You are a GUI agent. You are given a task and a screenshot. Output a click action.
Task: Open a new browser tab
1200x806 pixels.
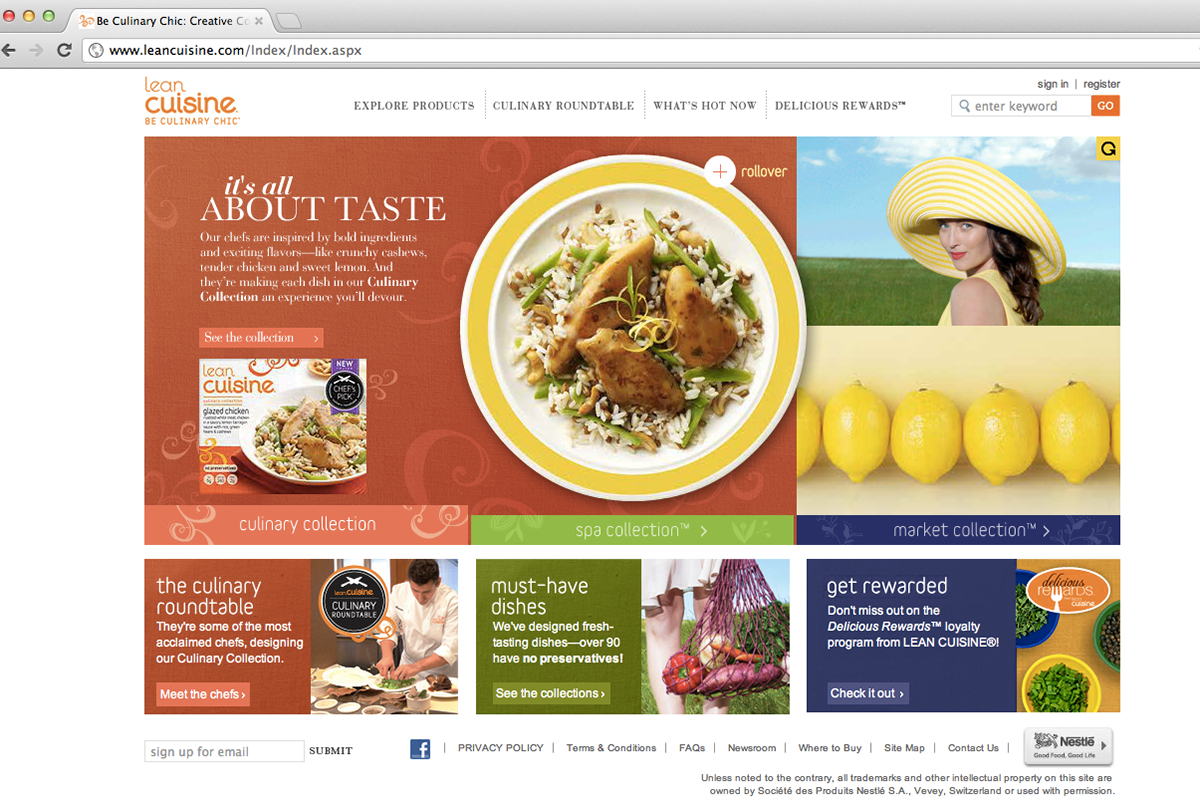(287, 20)
